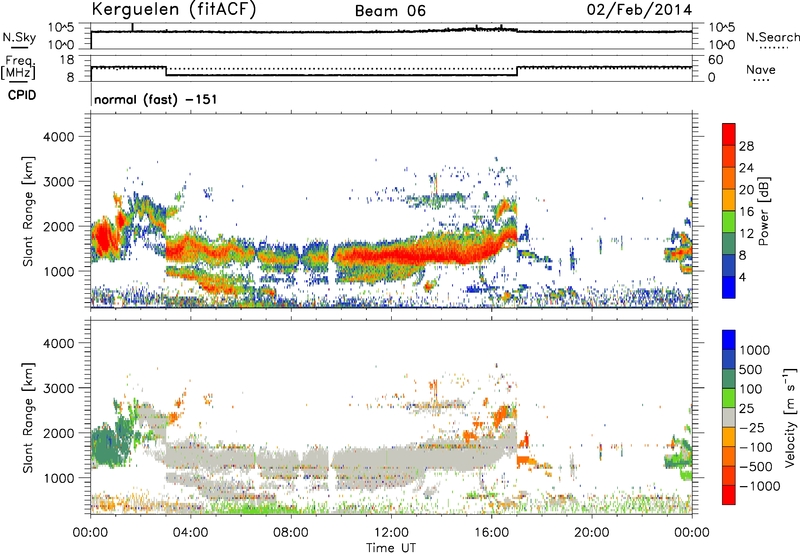Click the '-1000' velocity scale value

click(x=759, y=486)
